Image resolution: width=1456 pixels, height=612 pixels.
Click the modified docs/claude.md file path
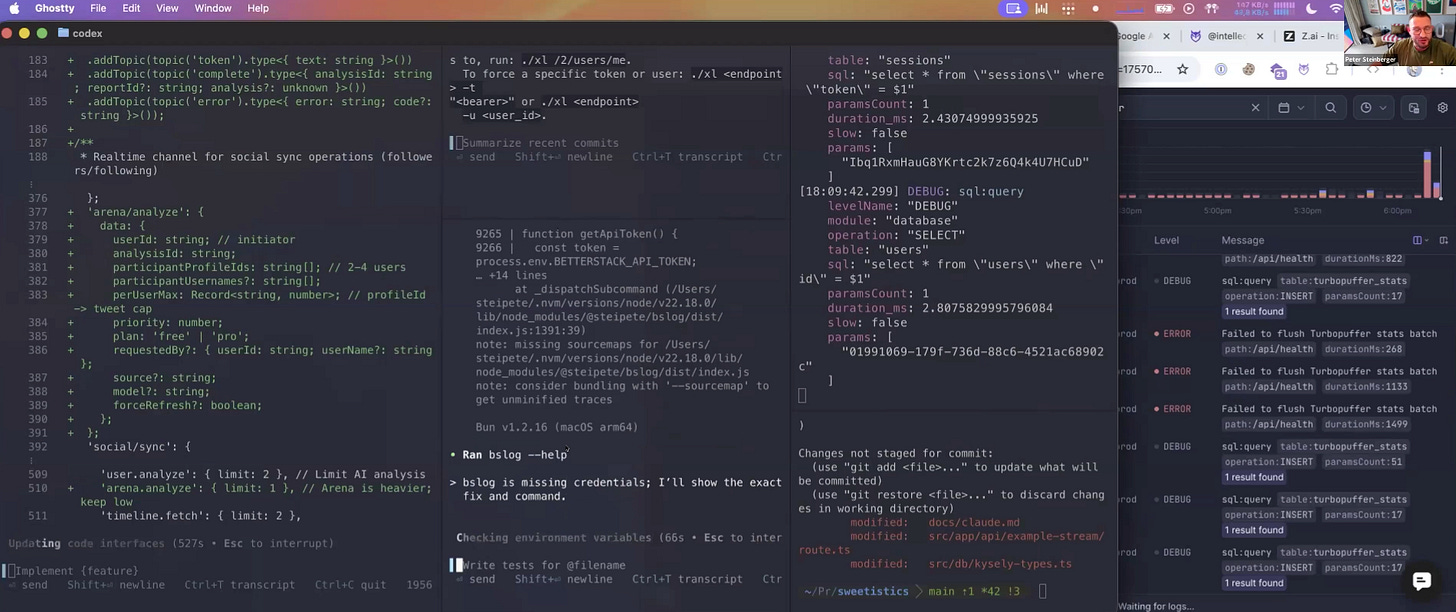tap(974, 522)
